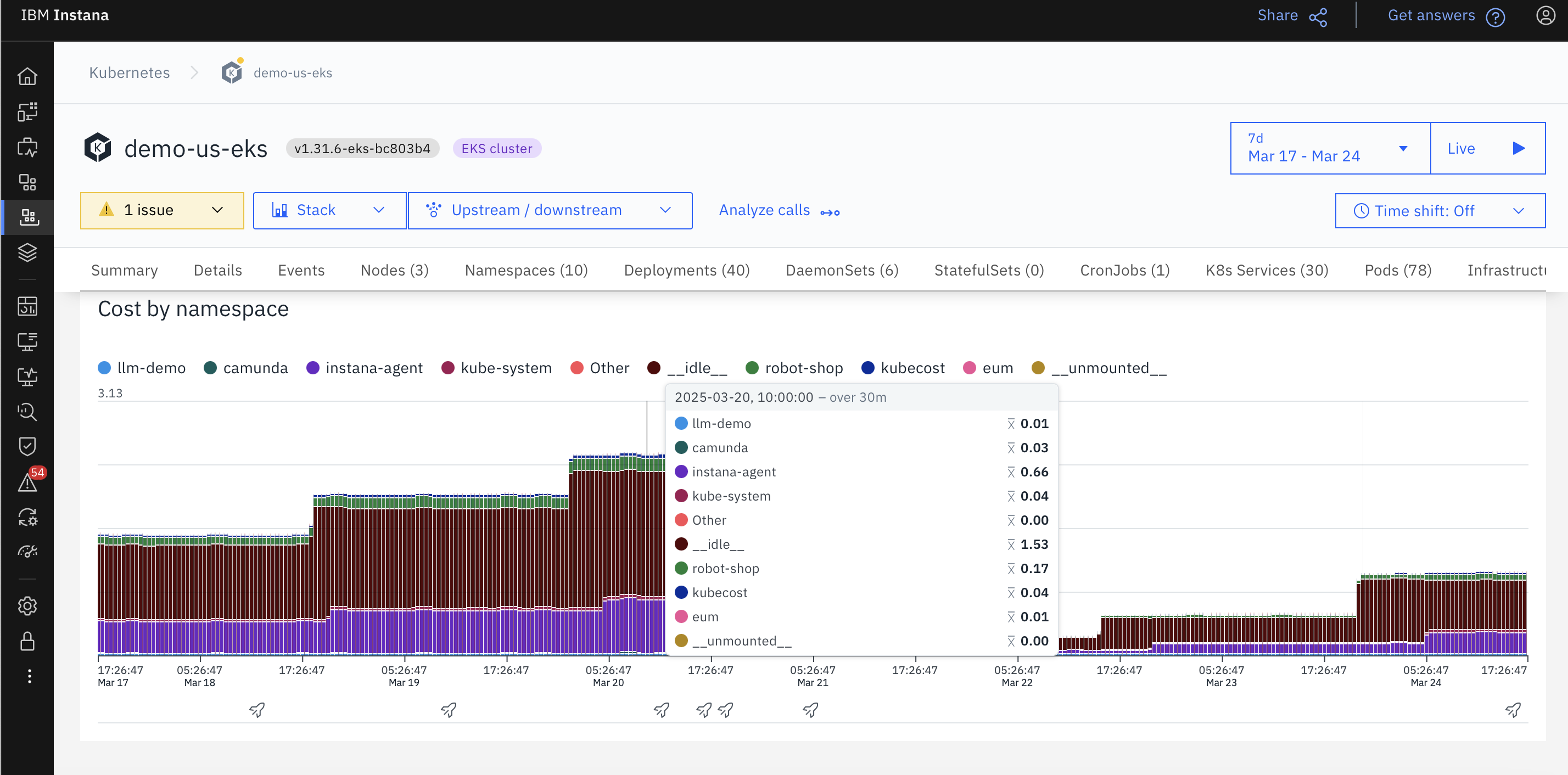The image size is (1568, 775).
Task: Open the Deployments (40) tab
Action: click(x=687, y=270)
